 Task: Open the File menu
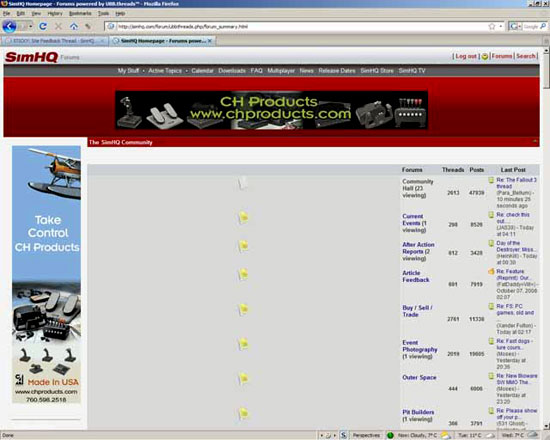[x=6, y=13]
